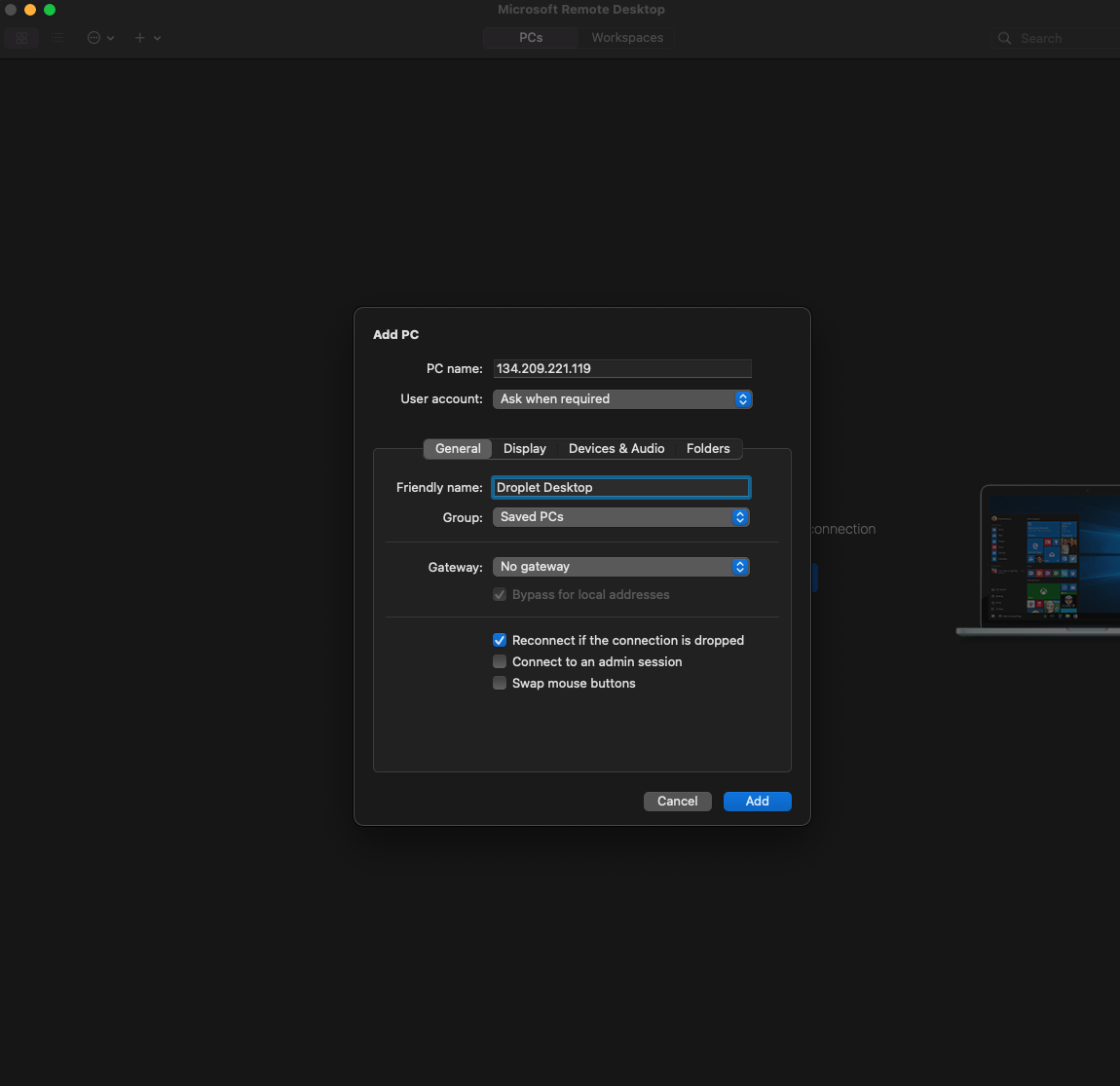
Task: Click the grid view icon in toolbar
Action: click(x=21, y=38)
